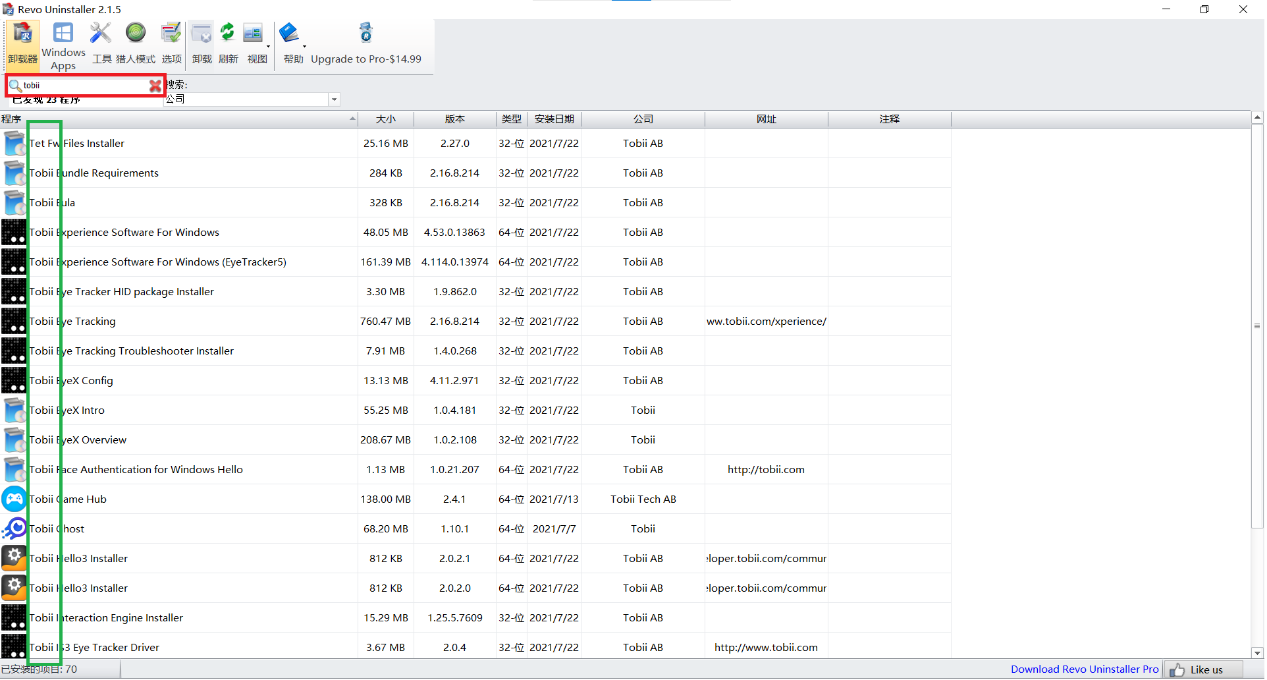The height and width of the screenshot is (680, 1267).
Task: Click the Like us button
Action: pyautogui.click(x=1203, y=670)
